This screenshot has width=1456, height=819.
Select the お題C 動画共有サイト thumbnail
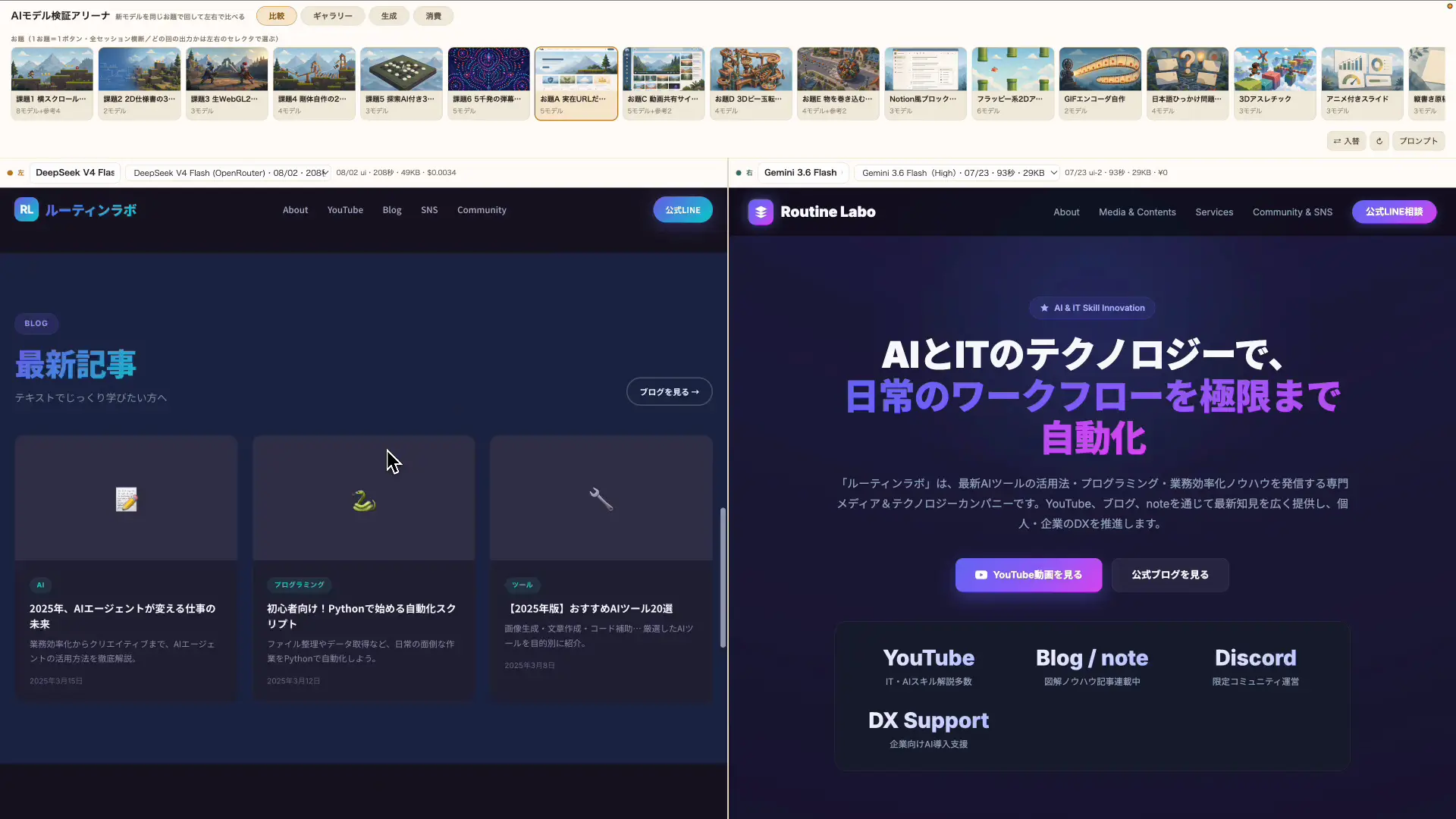[664, 83]
